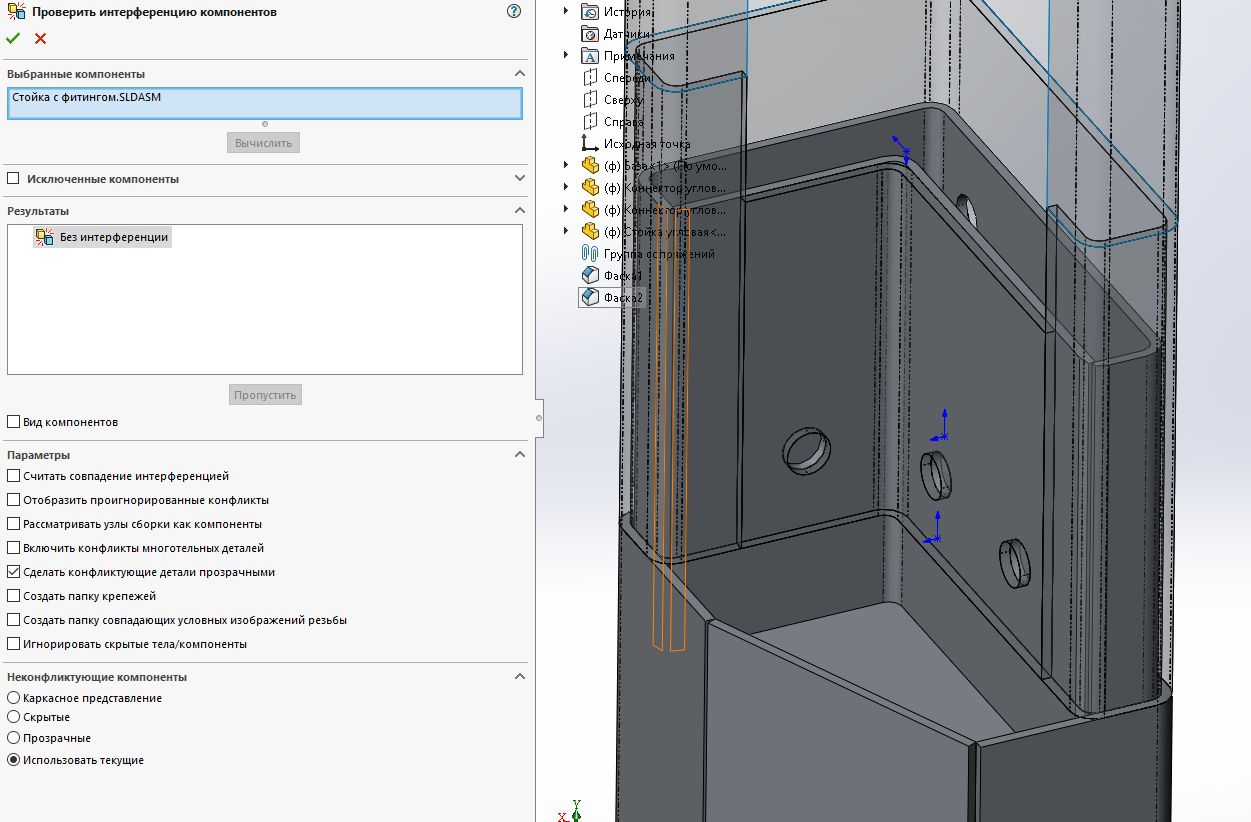Click the Пропустить button

click(265, 394)
